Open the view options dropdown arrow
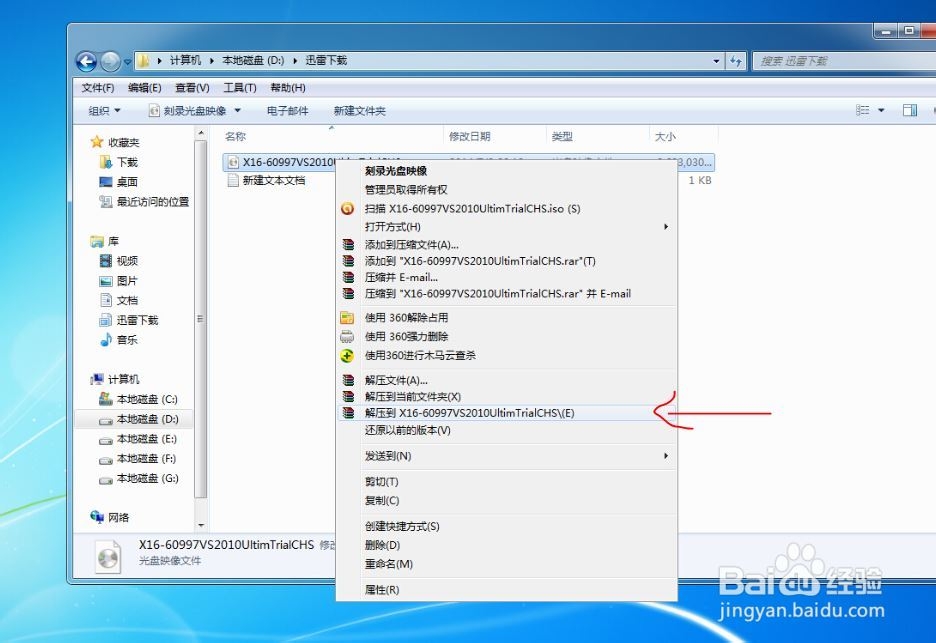 click(x=881, y=110)
